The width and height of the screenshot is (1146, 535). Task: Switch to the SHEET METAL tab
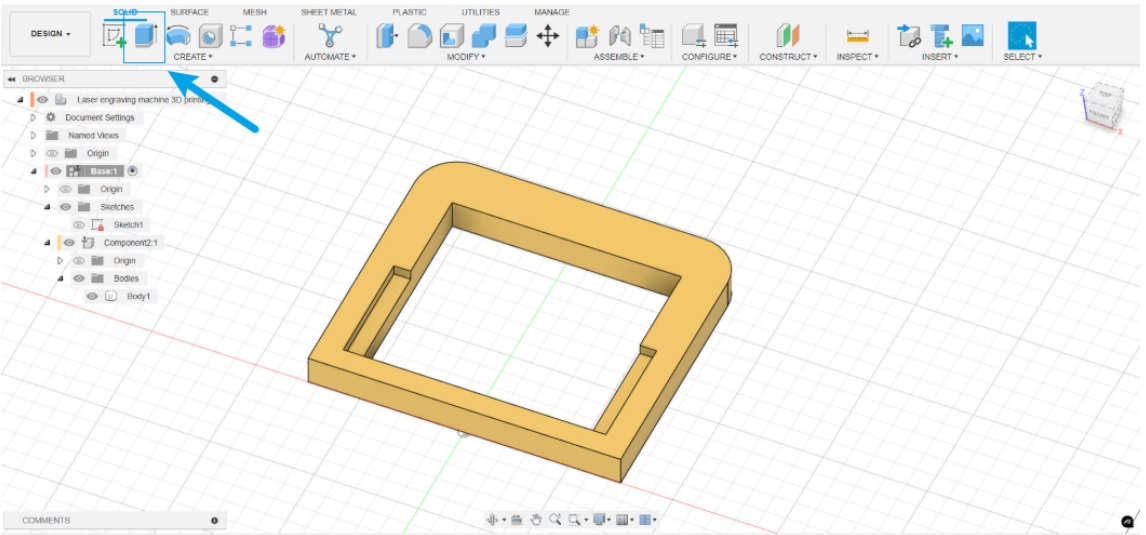[329, 12]
